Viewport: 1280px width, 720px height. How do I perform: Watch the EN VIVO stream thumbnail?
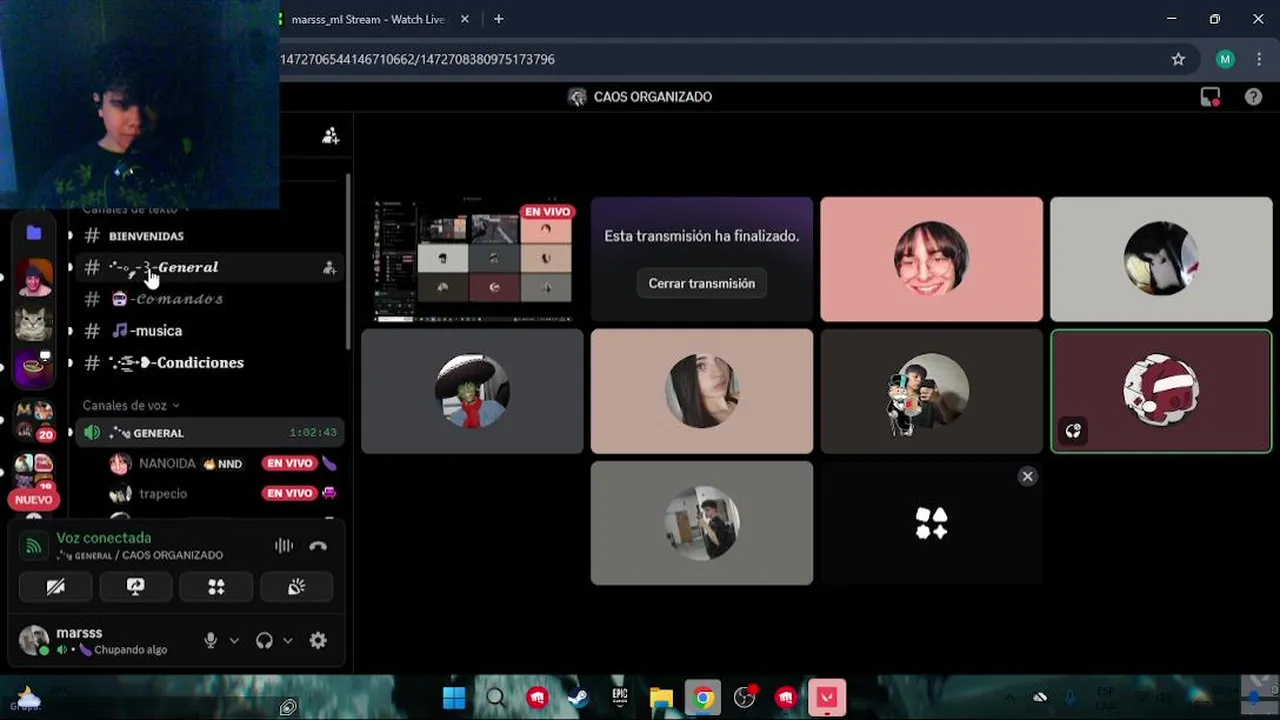472,260
